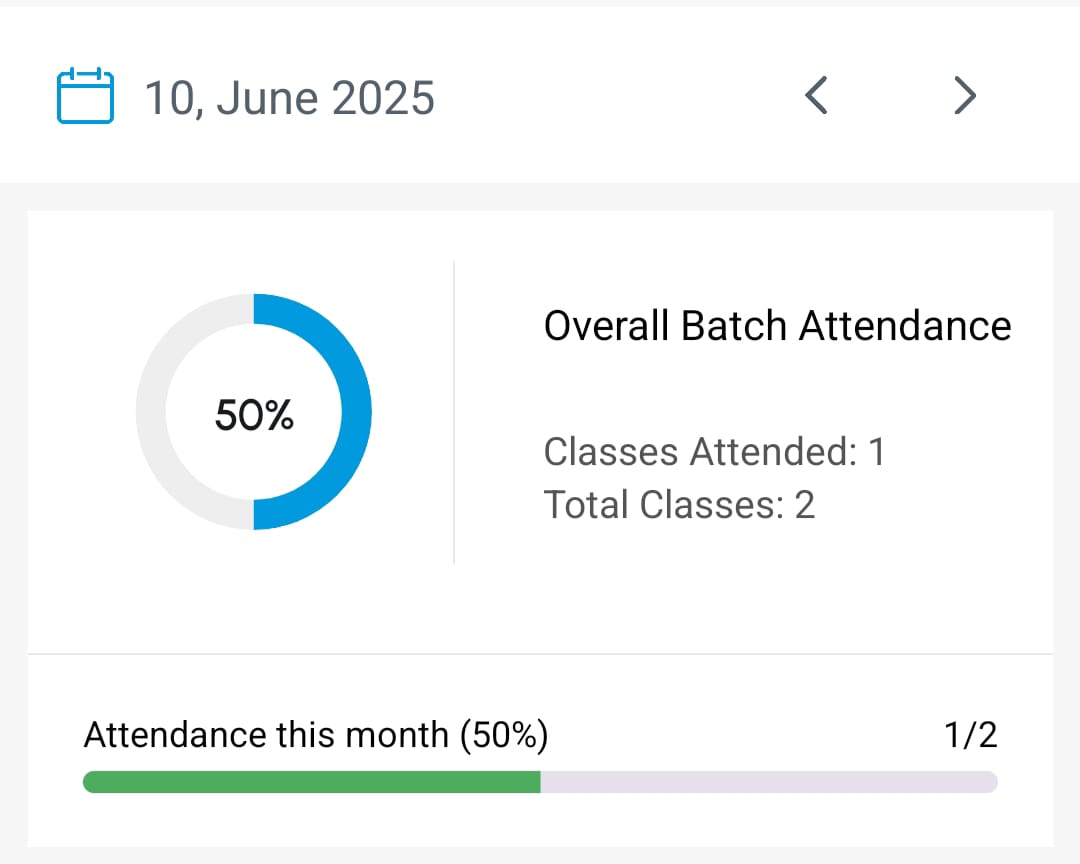
Task: Click the Classes Attended: 1 text
Action: [x=714, y=452]
